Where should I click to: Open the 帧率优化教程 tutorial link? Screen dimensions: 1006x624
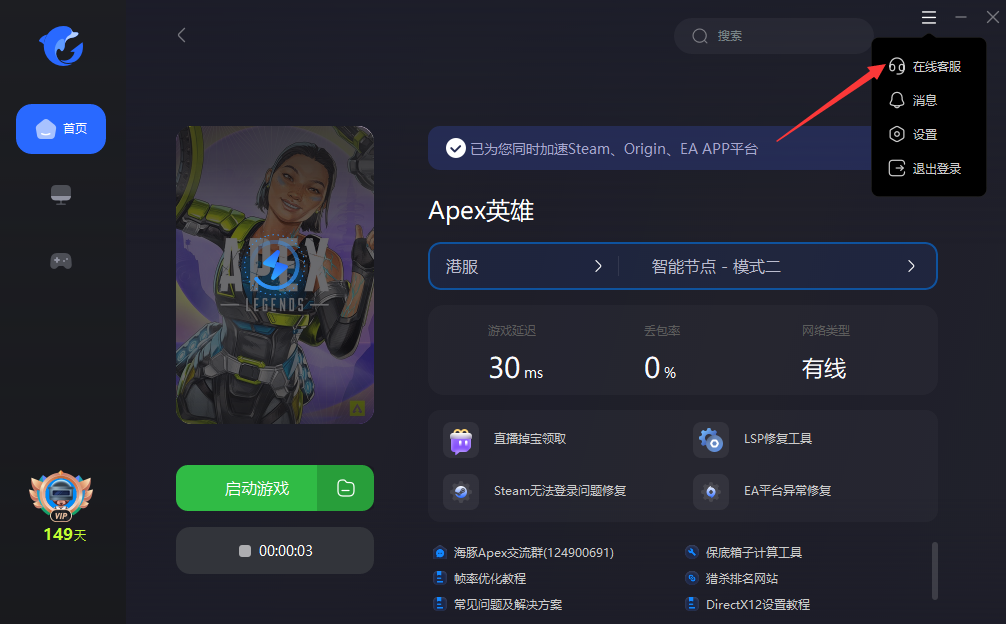tap(490, 578)
